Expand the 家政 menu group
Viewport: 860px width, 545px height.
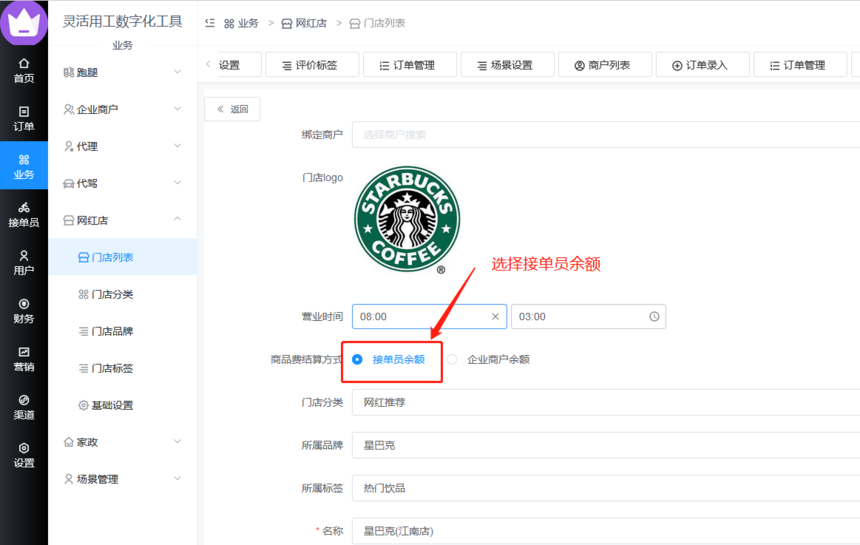click(122, 442)
